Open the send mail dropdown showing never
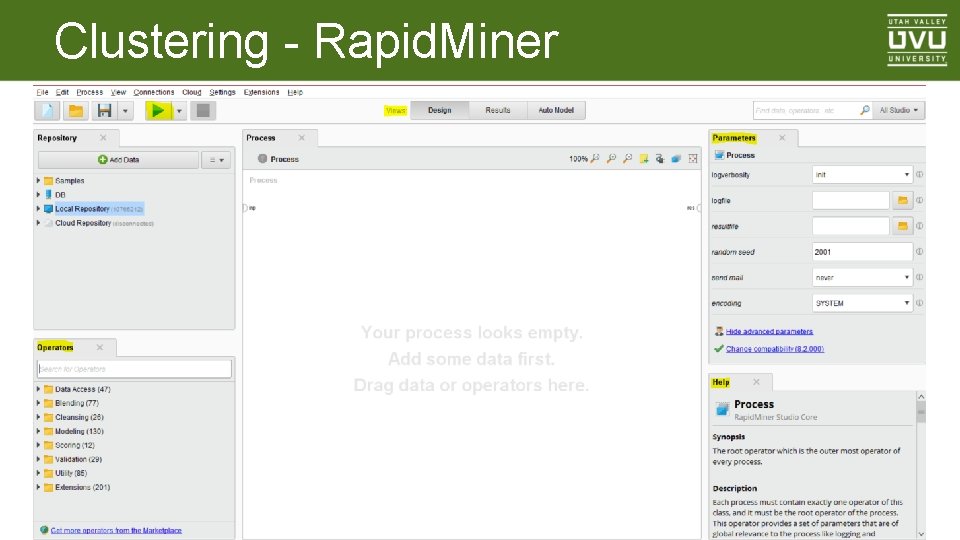The height and width of the screenshot is (540, 960). click(863, 277)
